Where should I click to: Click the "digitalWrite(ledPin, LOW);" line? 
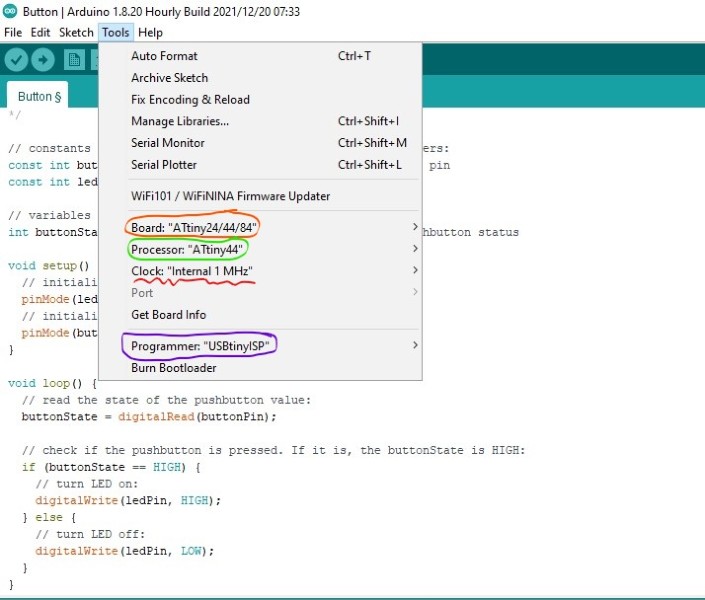[125, 551]
